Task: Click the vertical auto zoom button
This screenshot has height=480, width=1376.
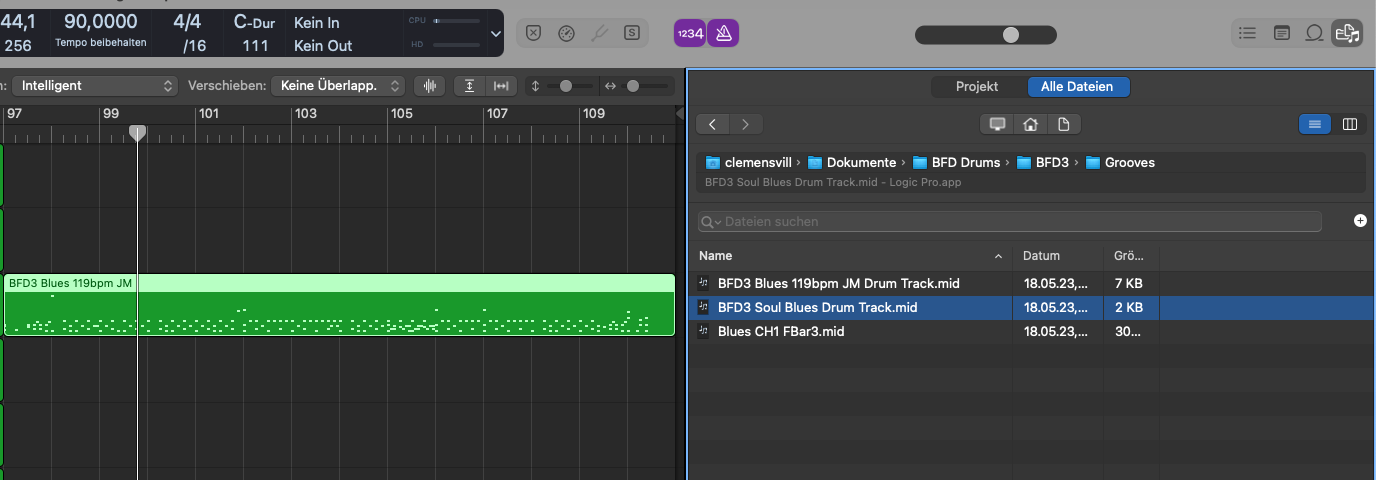Action: [x=469, y=86]
